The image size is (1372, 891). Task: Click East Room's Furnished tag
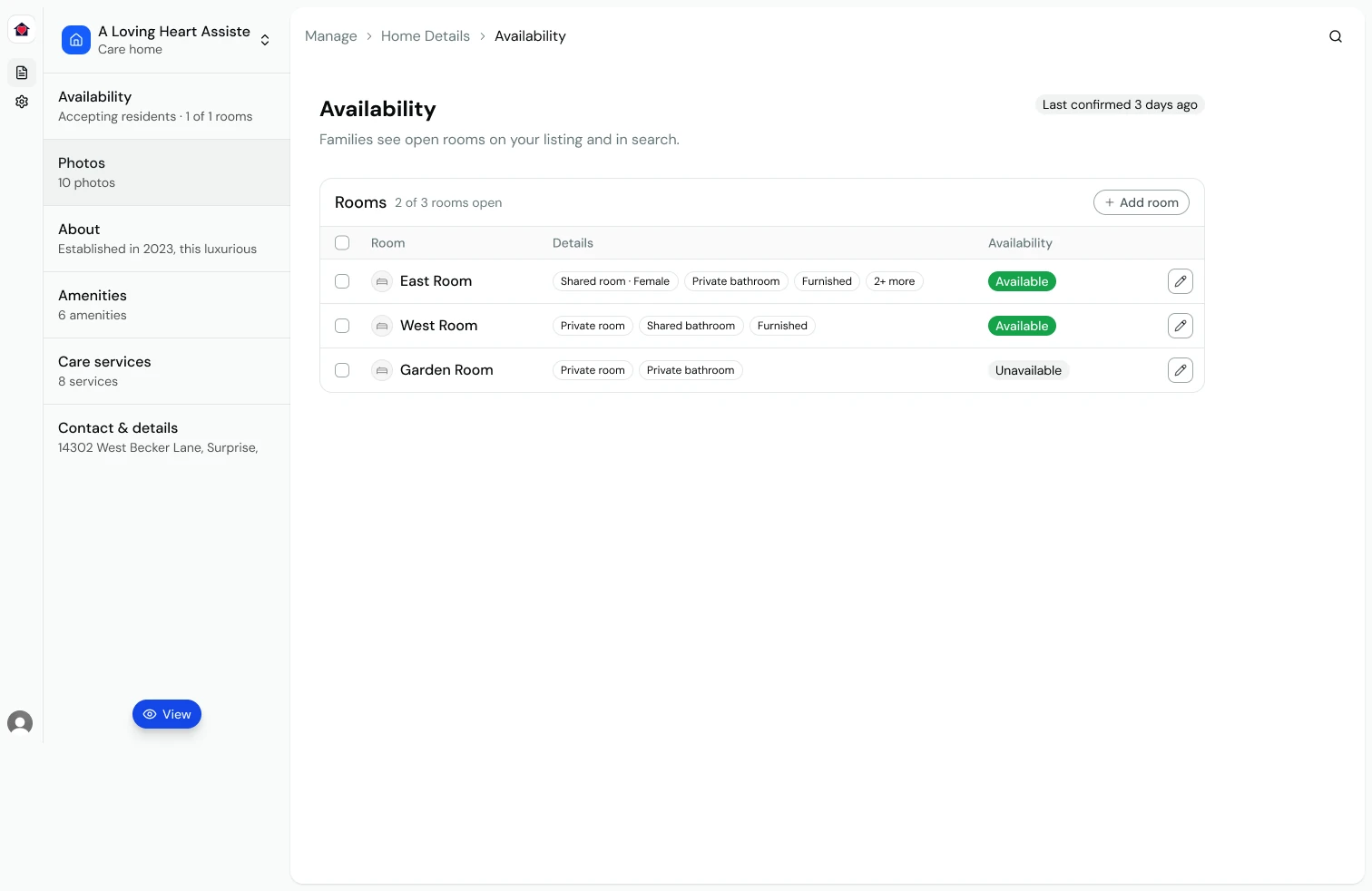[x=827, y=281]
